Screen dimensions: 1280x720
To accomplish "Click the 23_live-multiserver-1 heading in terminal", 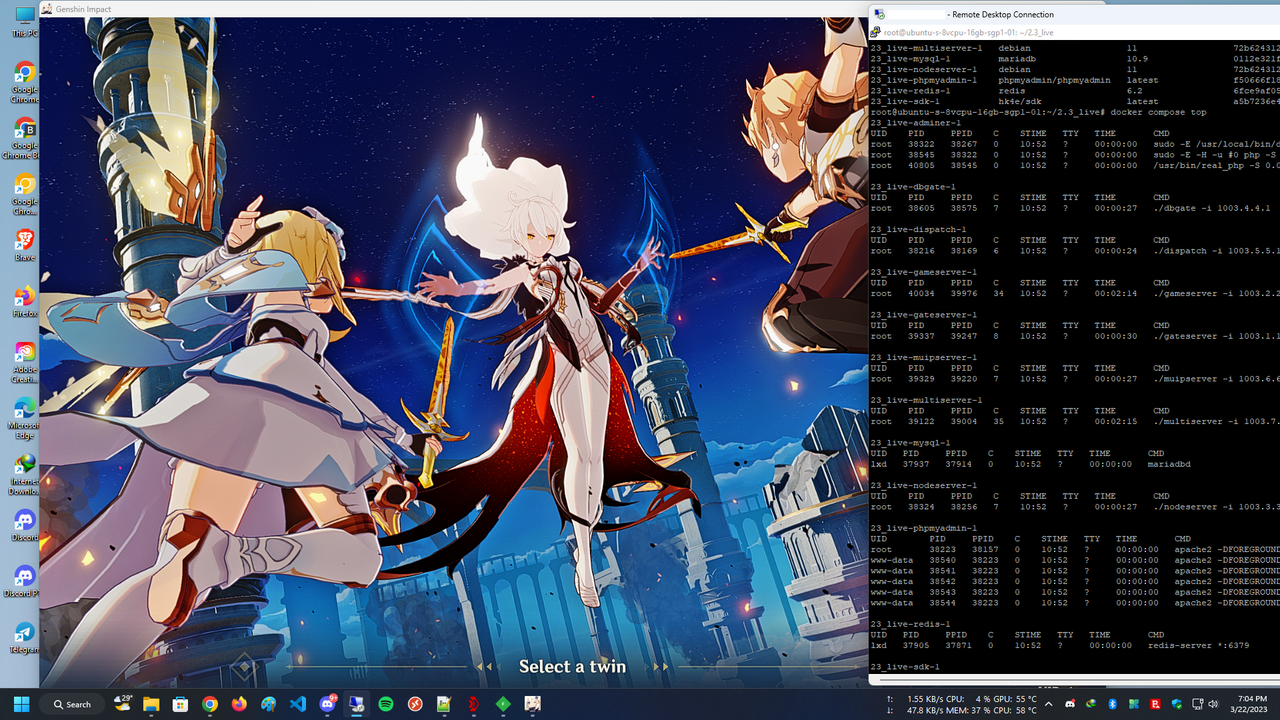I will 927,400.
